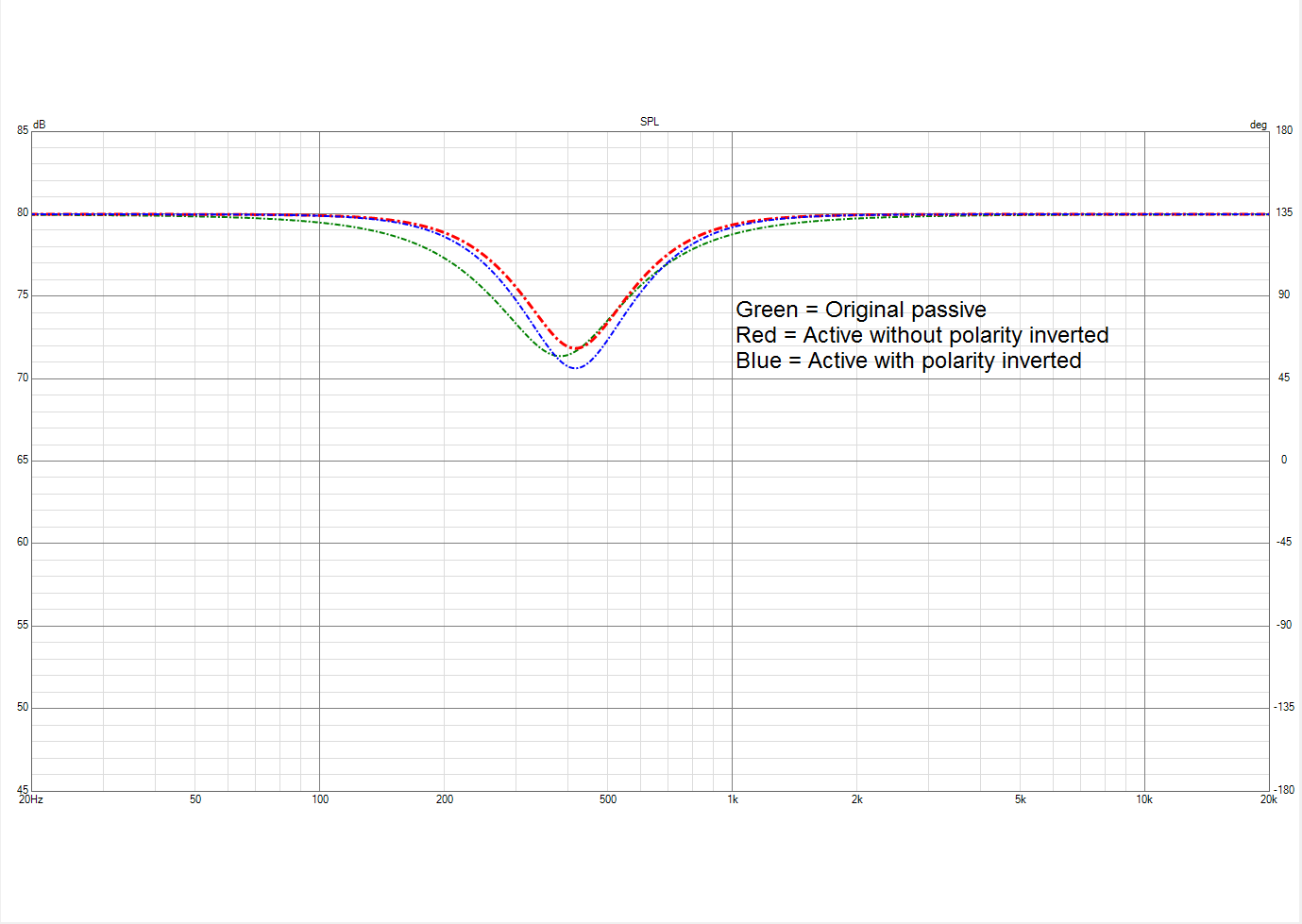Click the -180 degree axis value
Image resolution: width=1302 pixels, height=924 pixels.
click(x=1284, y=790)
